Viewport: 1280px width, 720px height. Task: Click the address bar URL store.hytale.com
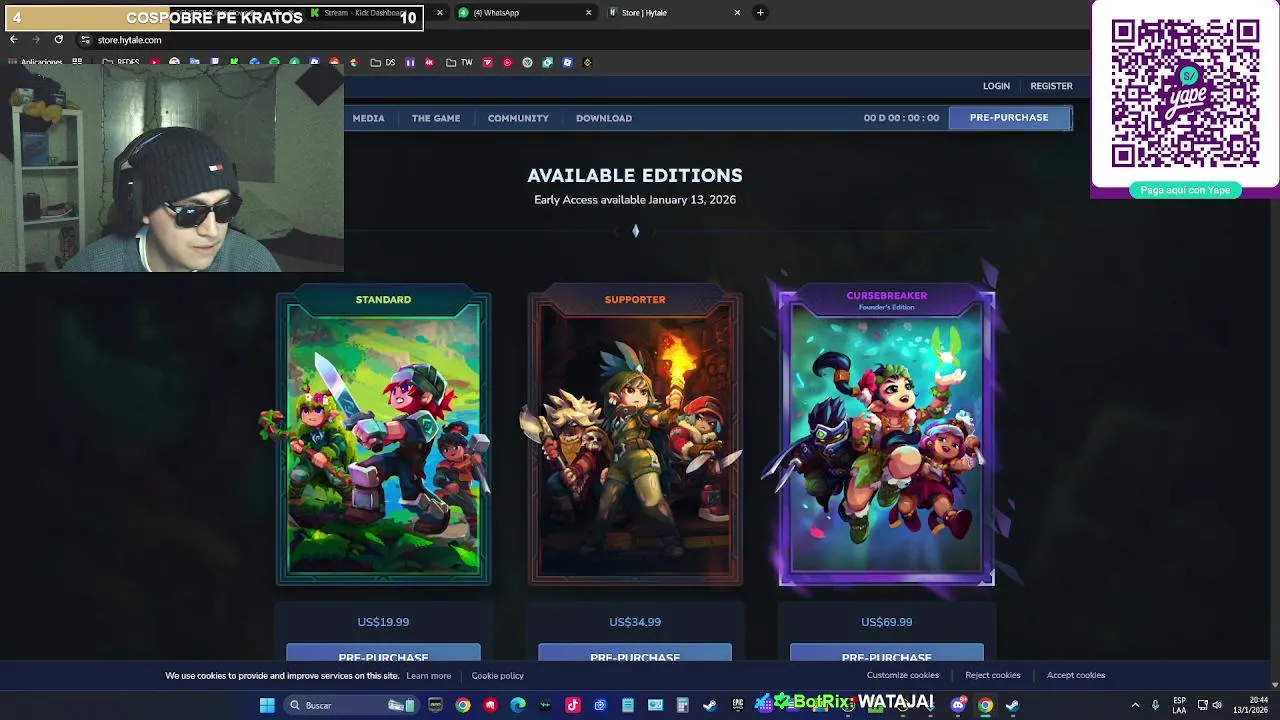click(x=129, y=40)
